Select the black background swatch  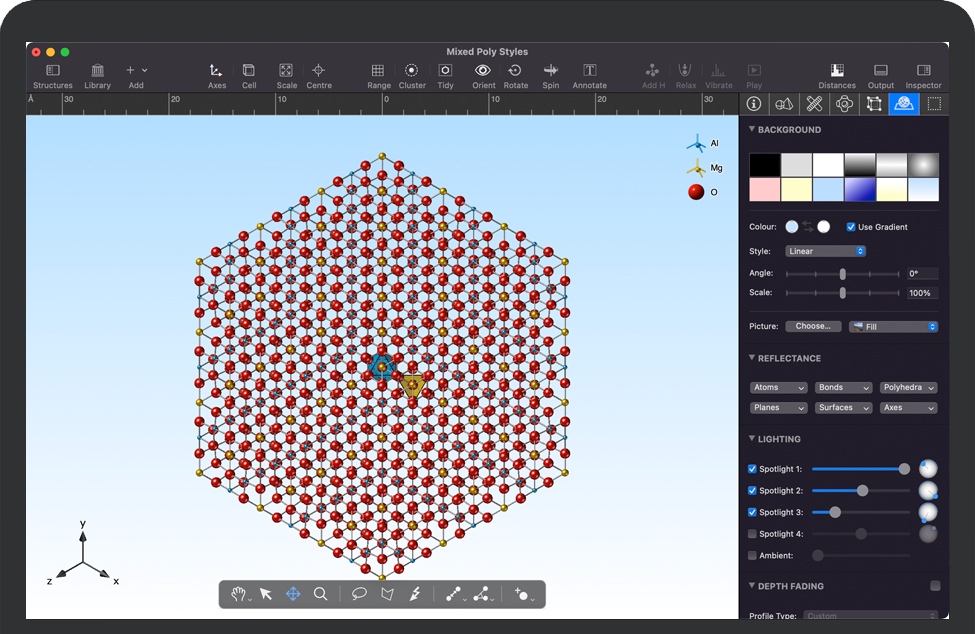765,165
